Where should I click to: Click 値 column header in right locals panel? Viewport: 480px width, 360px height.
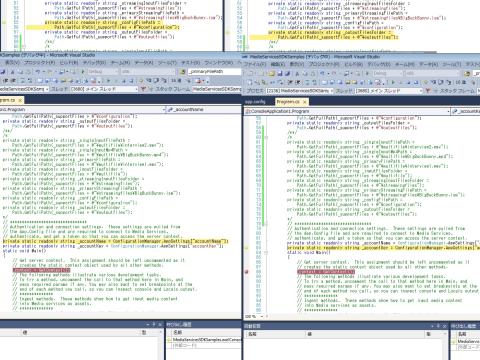click(x=310, y=334)
